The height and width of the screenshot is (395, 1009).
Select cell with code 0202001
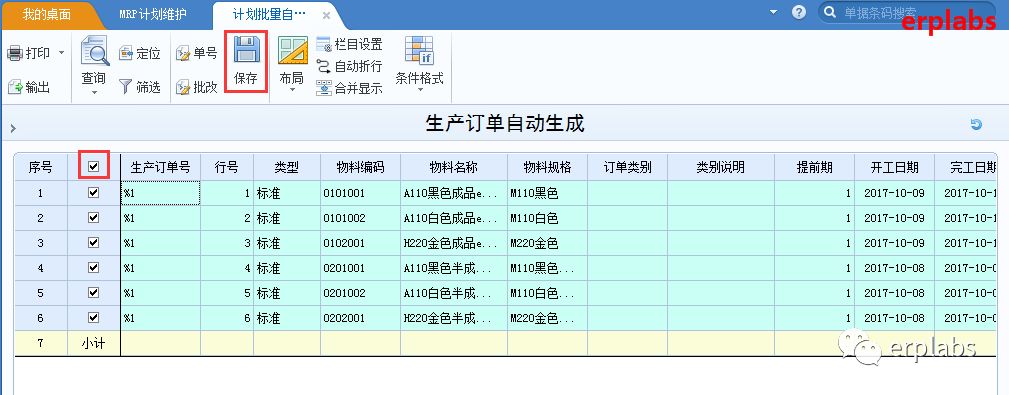pos(360,318)
